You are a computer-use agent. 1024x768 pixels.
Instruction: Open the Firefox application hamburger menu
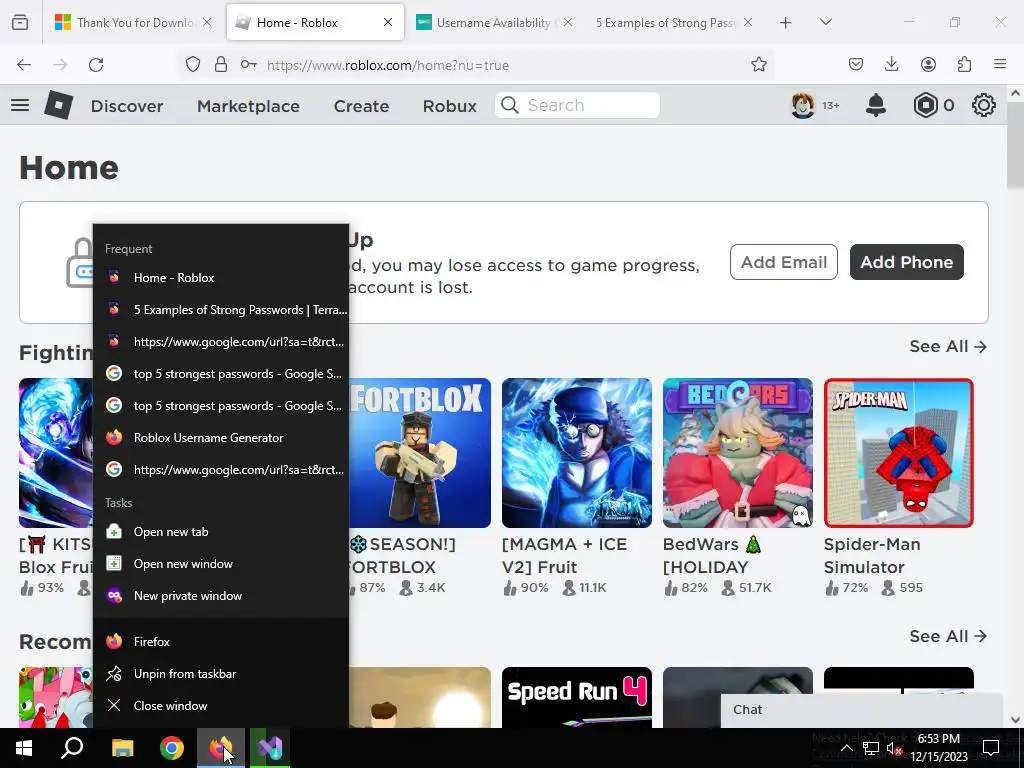click(x=1000, y=64)
